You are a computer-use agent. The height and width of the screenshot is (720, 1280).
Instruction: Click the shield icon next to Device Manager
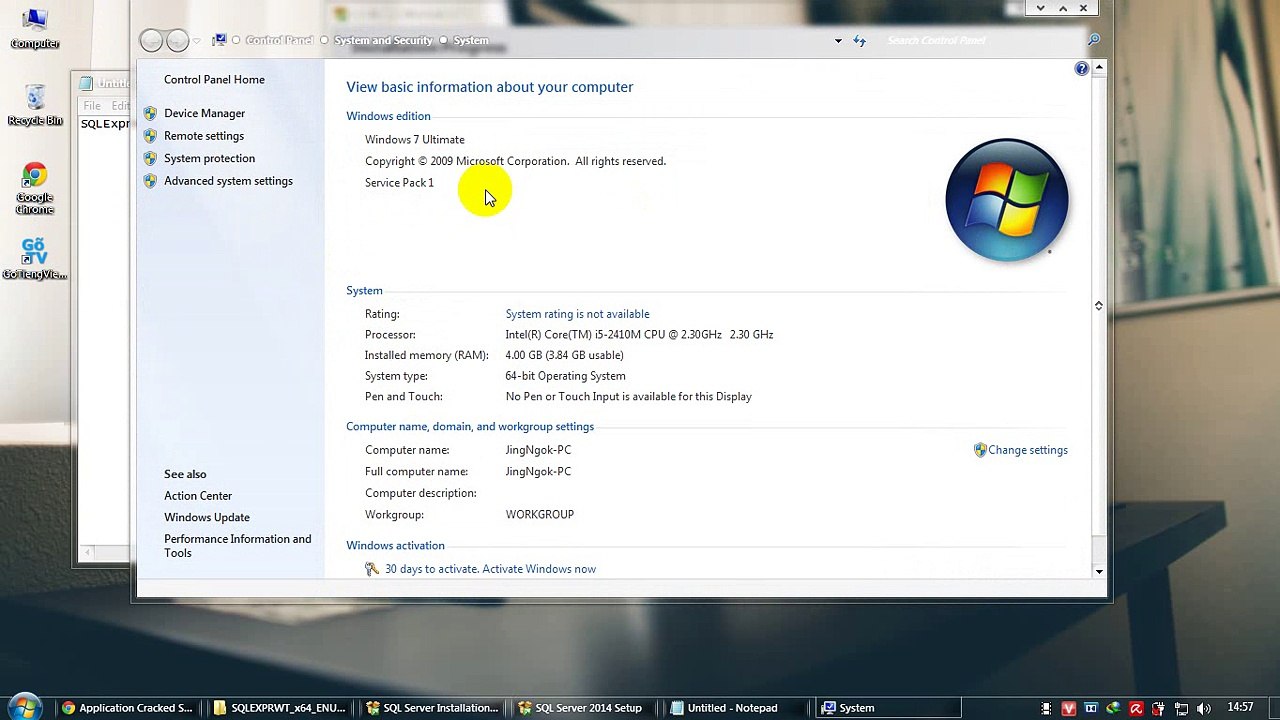point(150,114)
